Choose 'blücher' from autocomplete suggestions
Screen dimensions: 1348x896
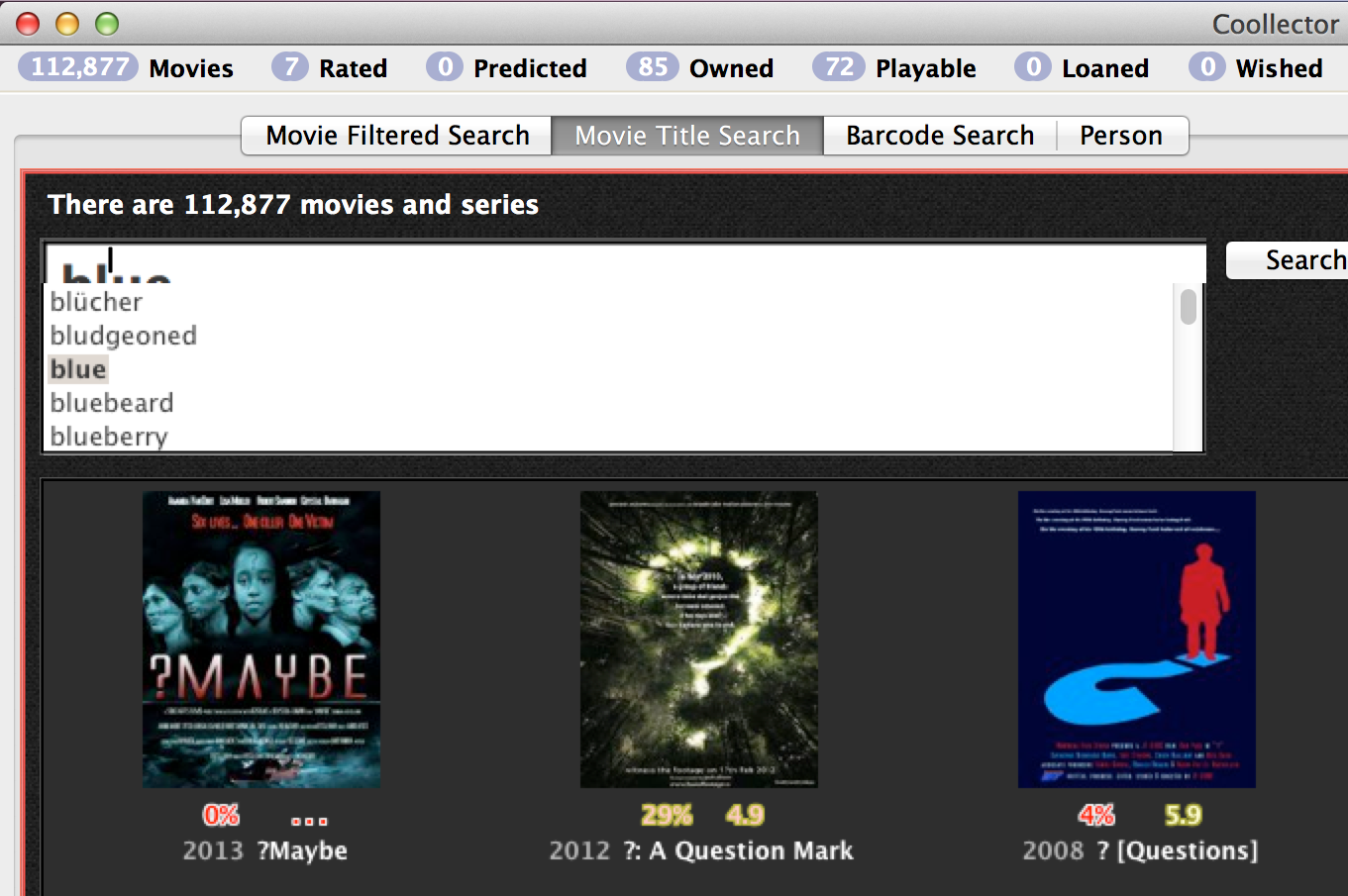click(96, 302)
